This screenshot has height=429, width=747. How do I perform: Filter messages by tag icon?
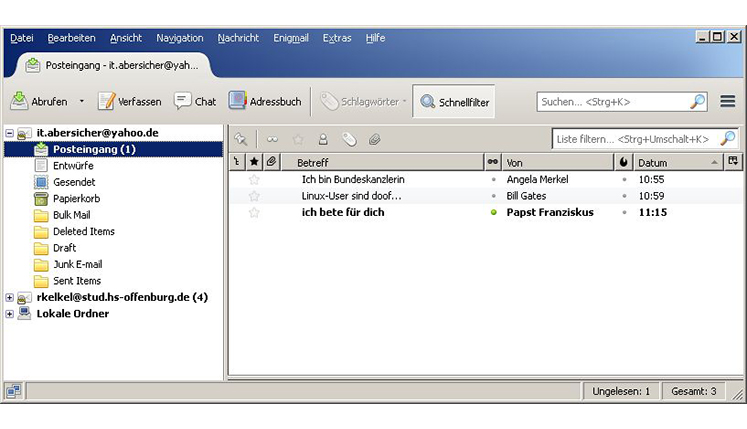coord(348,139)
